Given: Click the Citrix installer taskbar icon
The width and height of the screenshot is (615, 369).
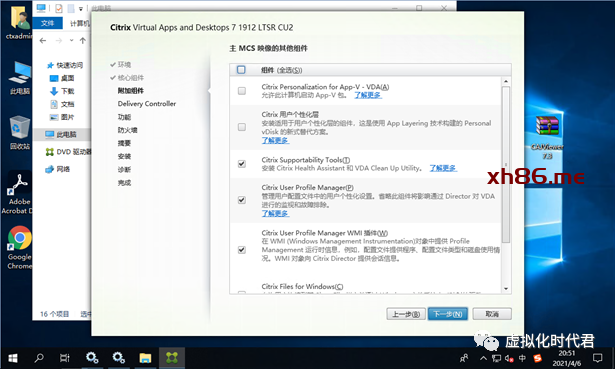Looking at the screenshot, I should (x=171, y=358).
